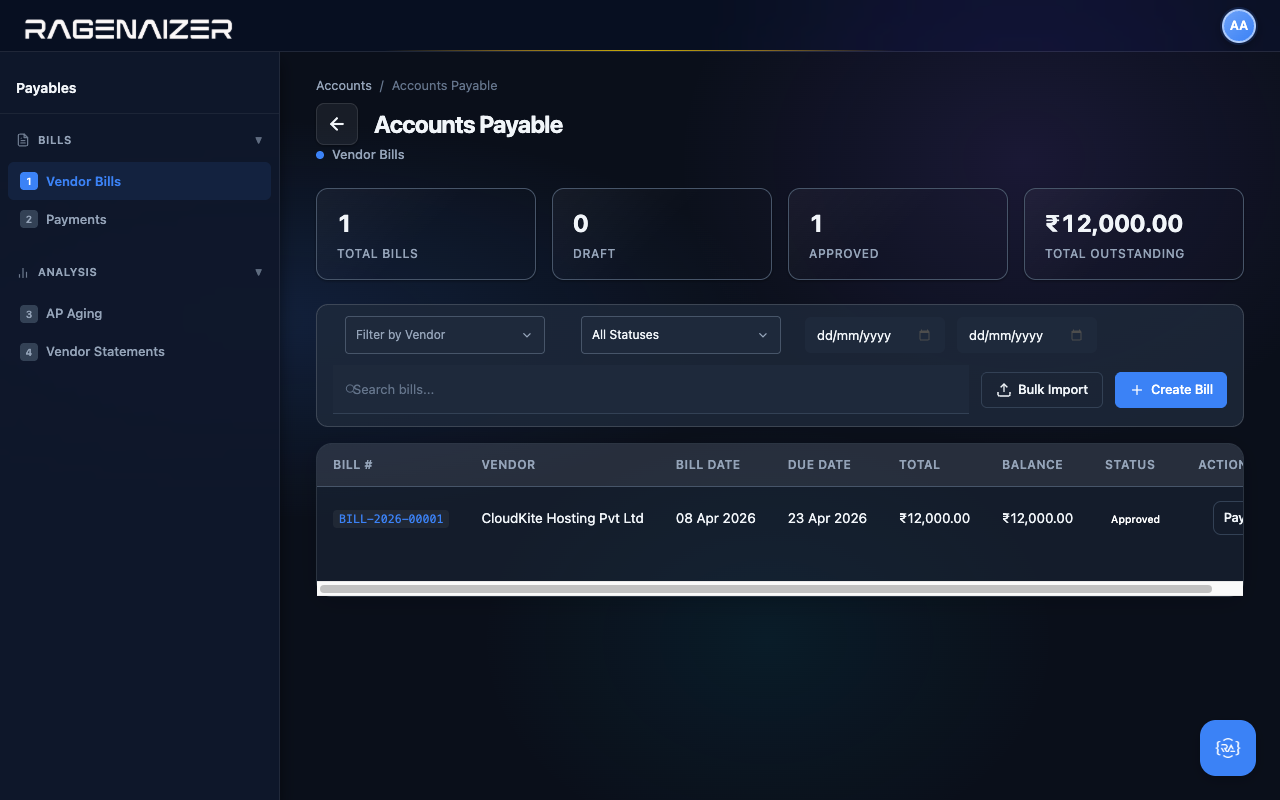Click the back arrow button
Screen dimensions: 1280x800
pos(337,124)
